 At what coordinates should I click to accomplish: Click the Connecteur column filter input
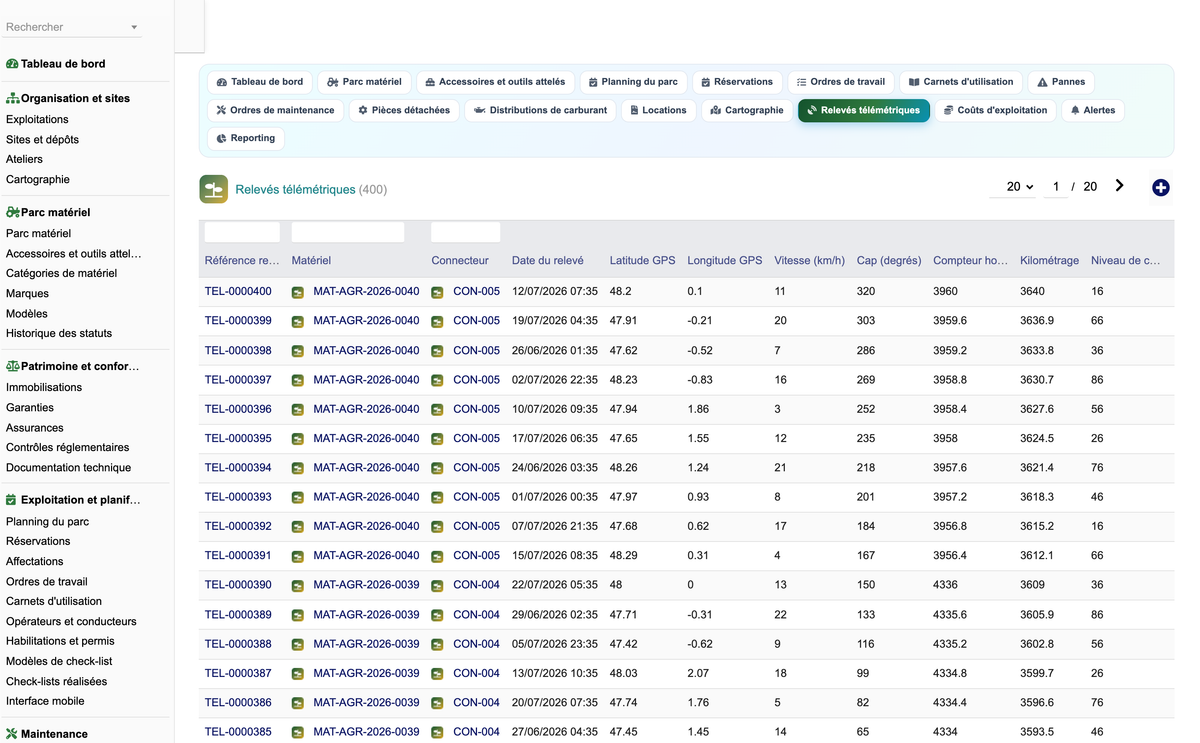[466, 232]
